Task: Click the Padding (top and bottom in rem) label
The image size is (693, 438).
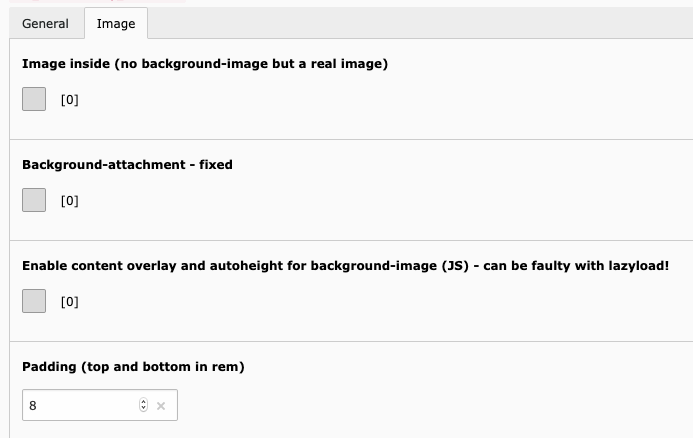Action: pyautogui.click(x=133, y=367)
